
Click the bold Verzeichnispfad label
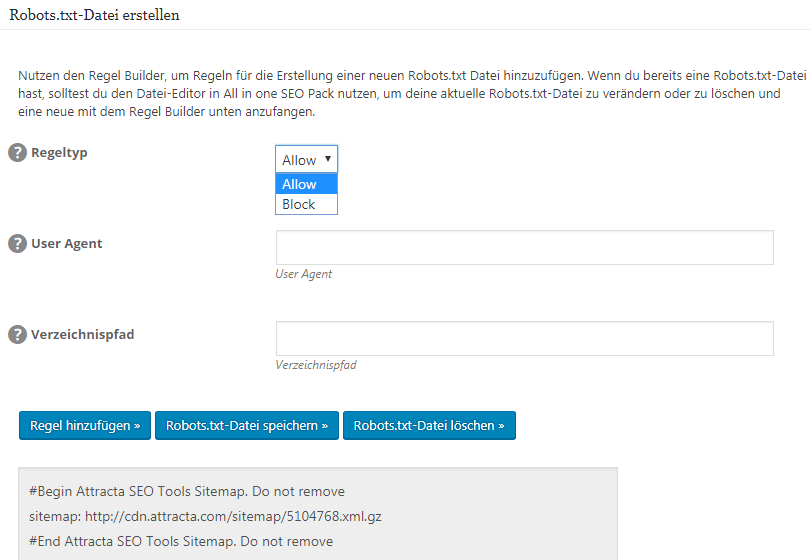83,335
